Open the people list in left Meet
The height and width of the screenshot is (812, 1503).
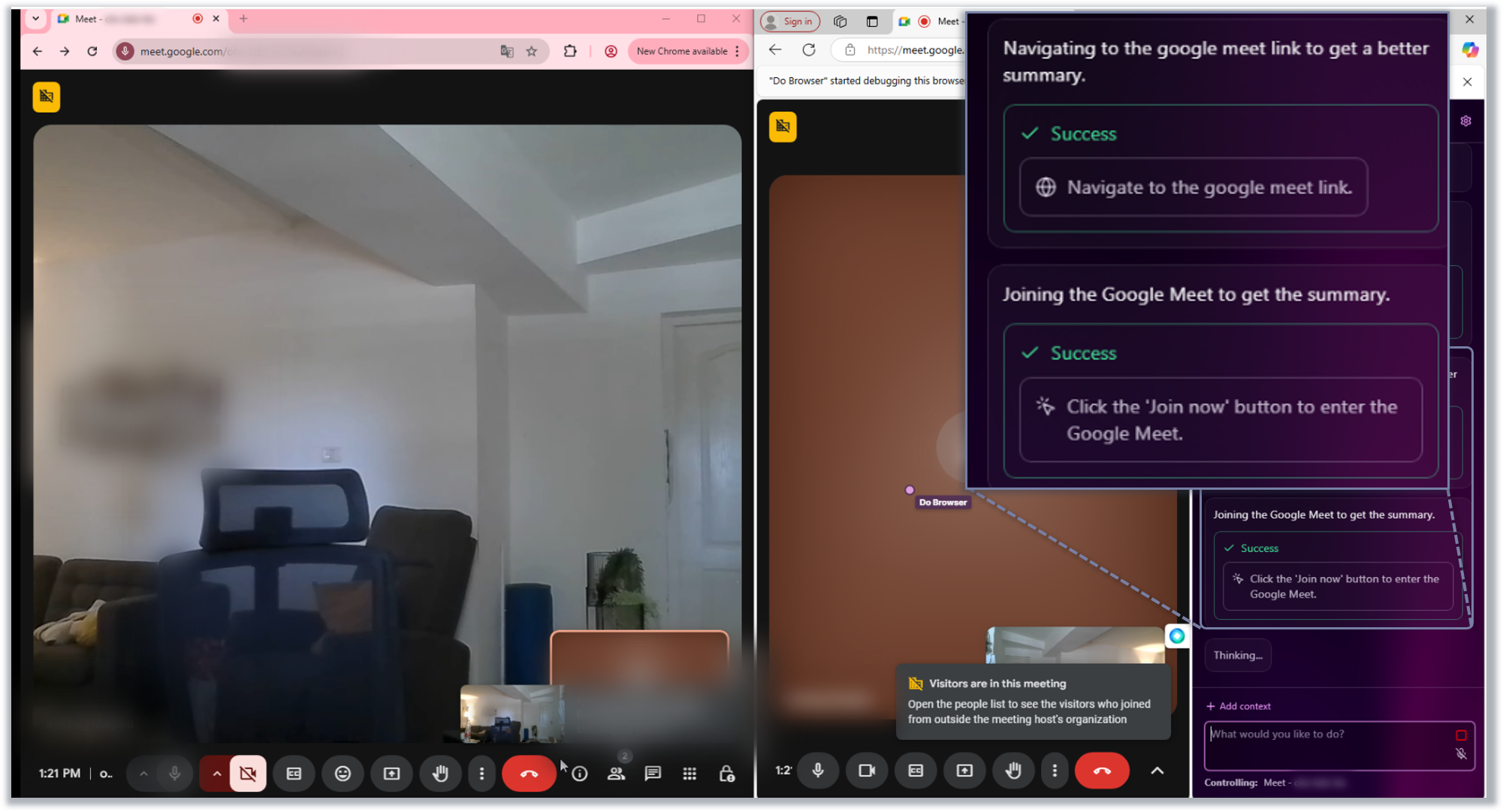(x=616, y=773)
